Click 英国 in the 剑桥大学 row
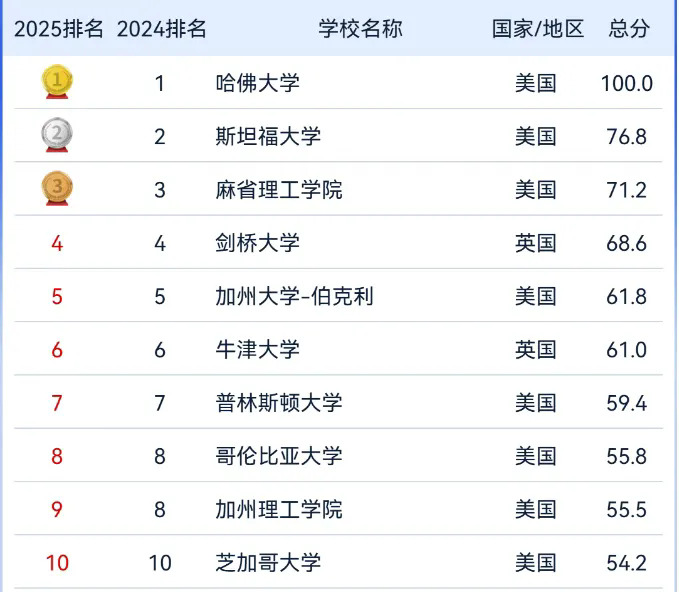Screen dimensions: 679x592 pyautogui.click(x=535, y=243)
